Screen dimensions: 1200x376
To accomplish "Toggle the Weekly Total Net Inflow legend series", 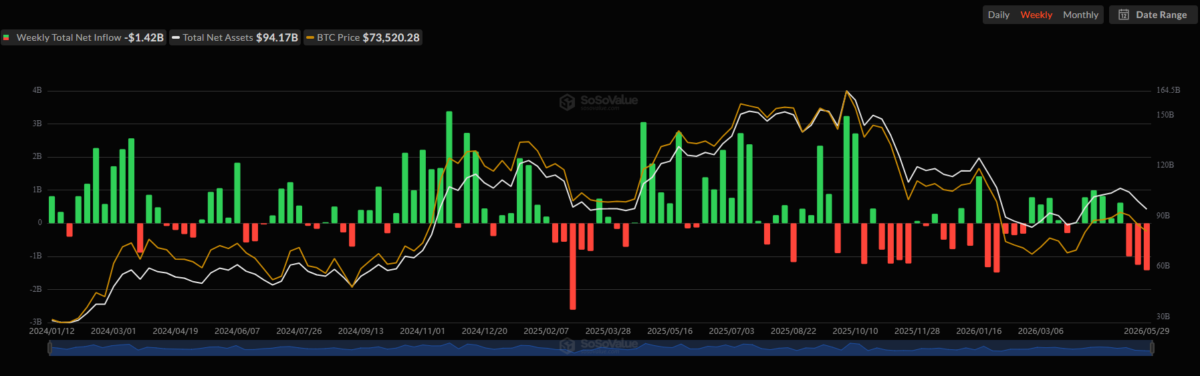I will tap(82, 37).
